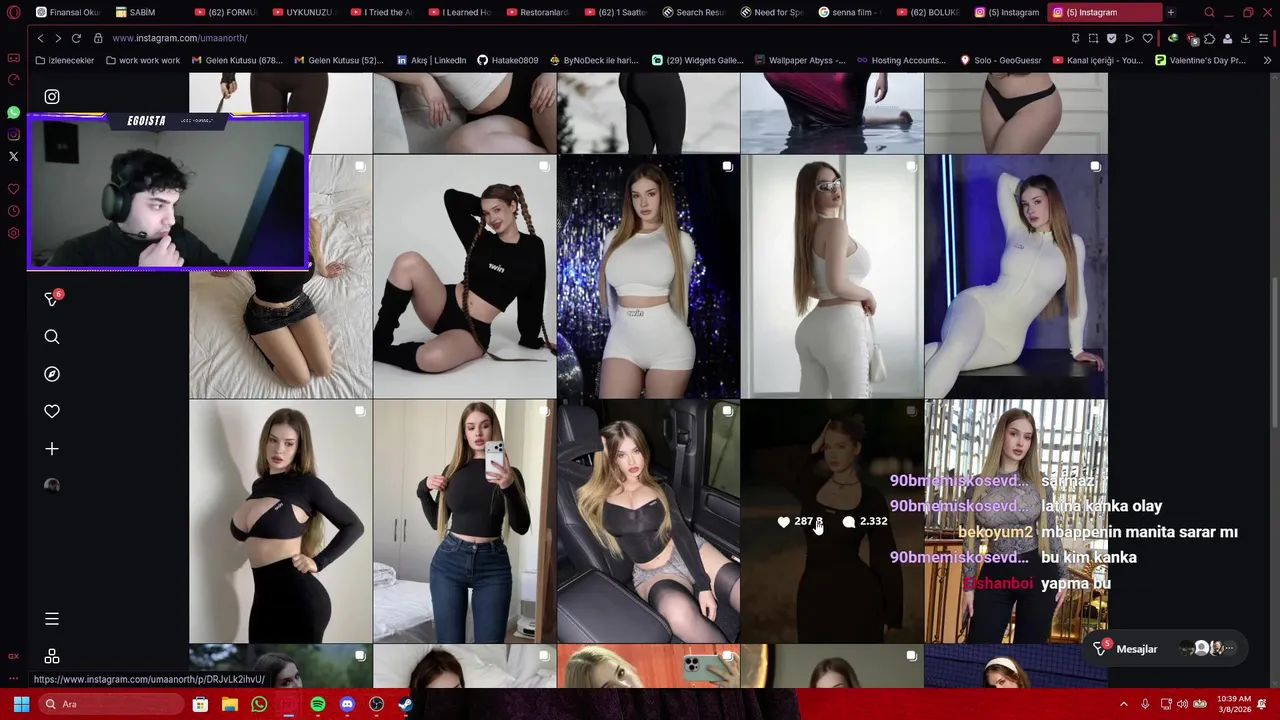Image resolution: width=1280 pixels, height=720 pixels.
Task: Open the post showing 2.332 comments
Action: (832, 521)
